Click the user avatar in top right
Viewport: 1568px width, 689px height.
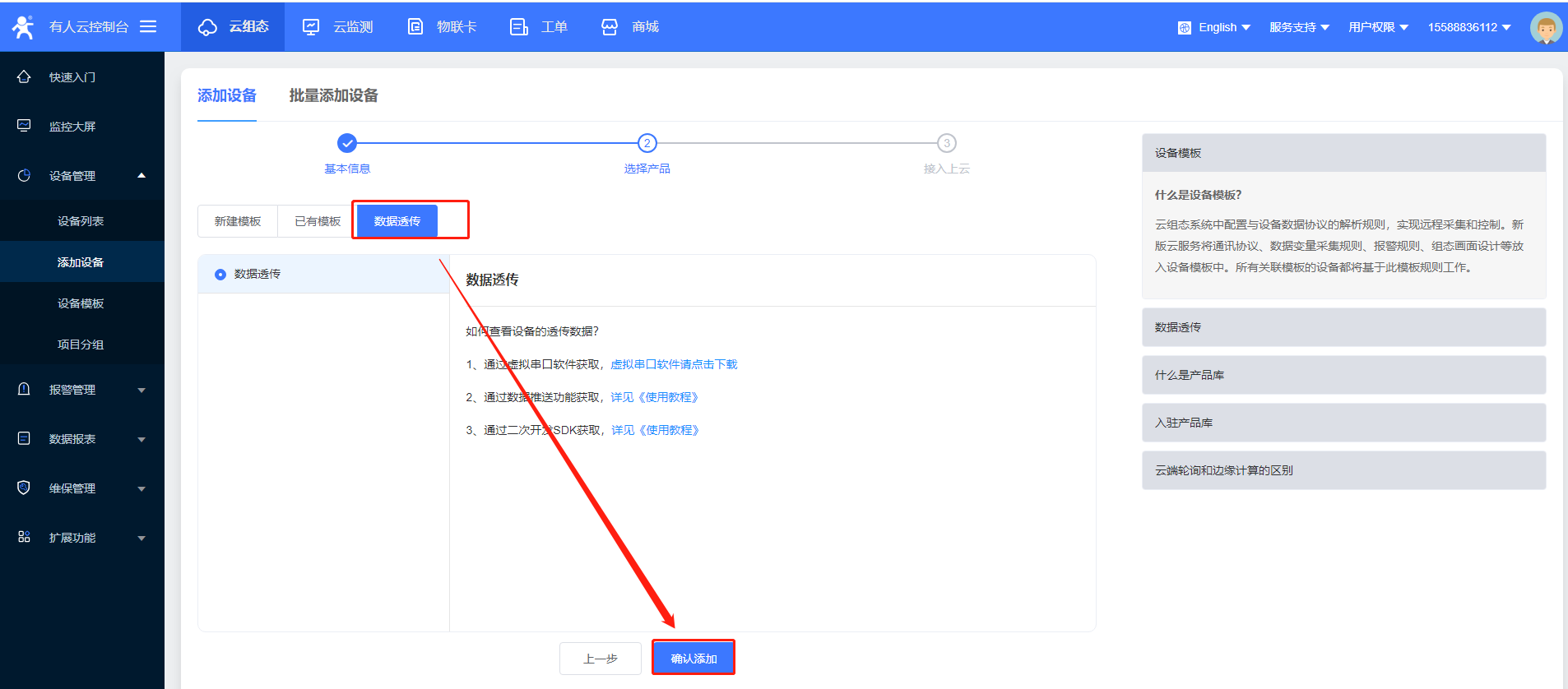pyautogui.click(x=1545, y=28)
